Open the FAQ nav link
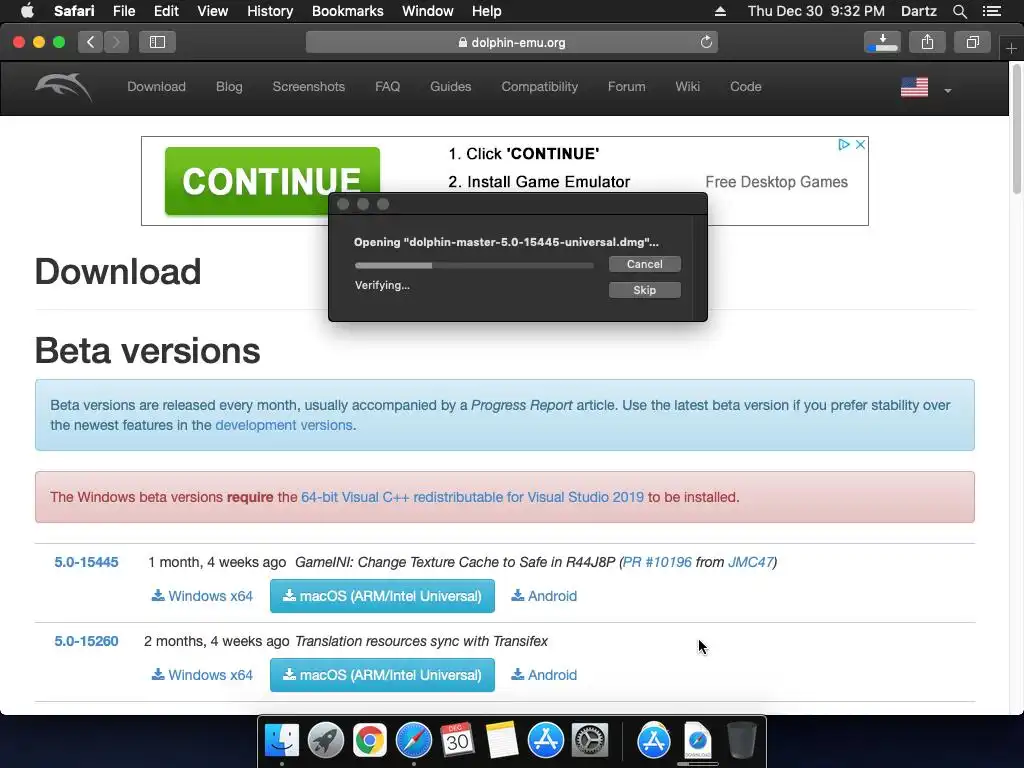The image size is (1024, 768). 387,87
